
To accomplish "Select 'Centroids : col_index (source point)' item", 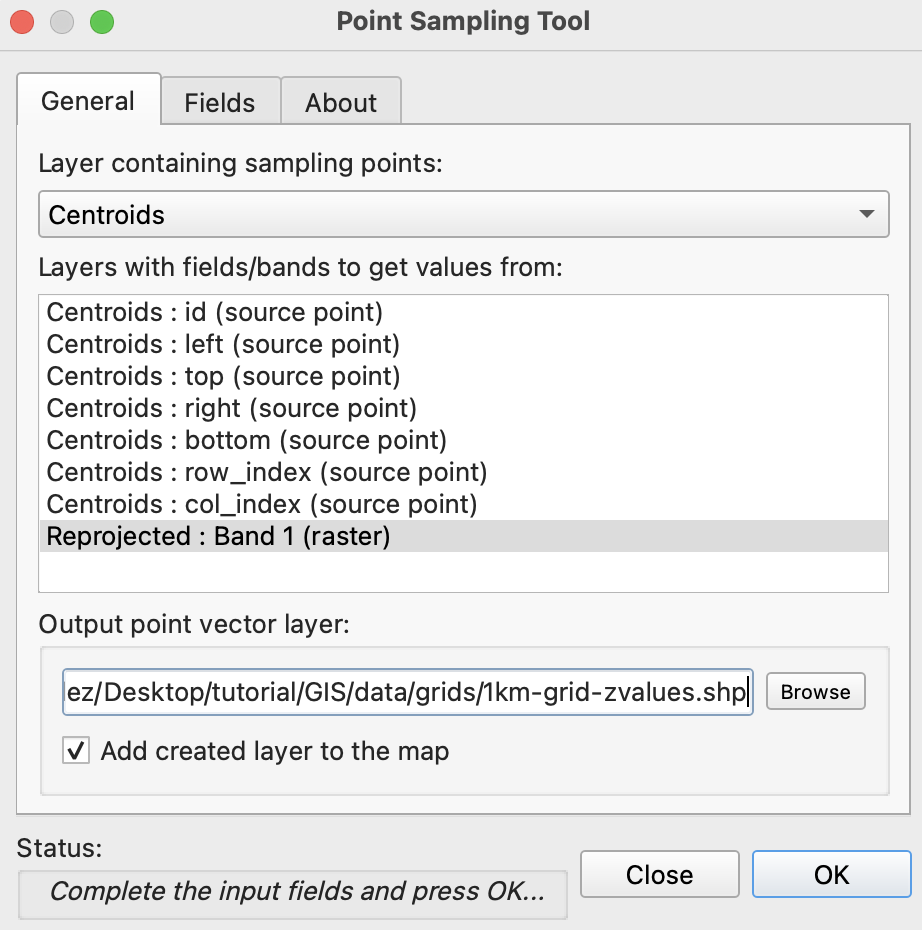I will click(262, 504).
